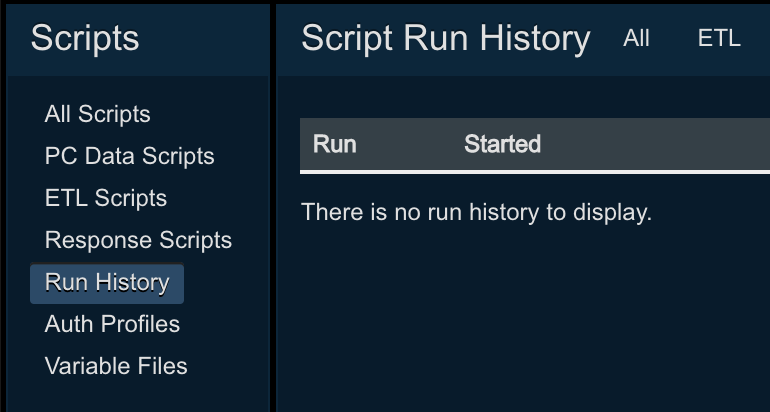Click the no run history message
770x412 pixels.
[x=476, y=212]
